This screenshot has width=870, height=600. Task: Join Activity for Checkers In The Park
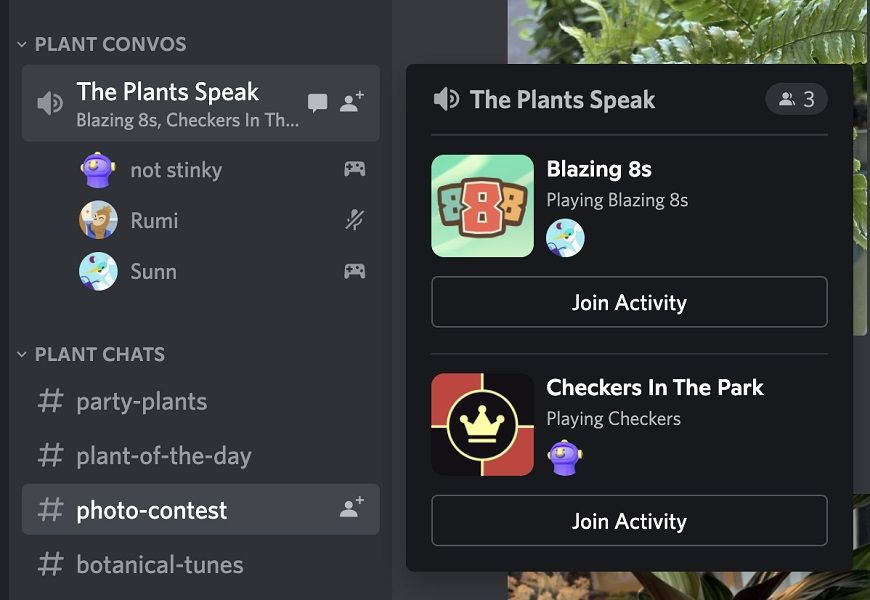[629, 521]
